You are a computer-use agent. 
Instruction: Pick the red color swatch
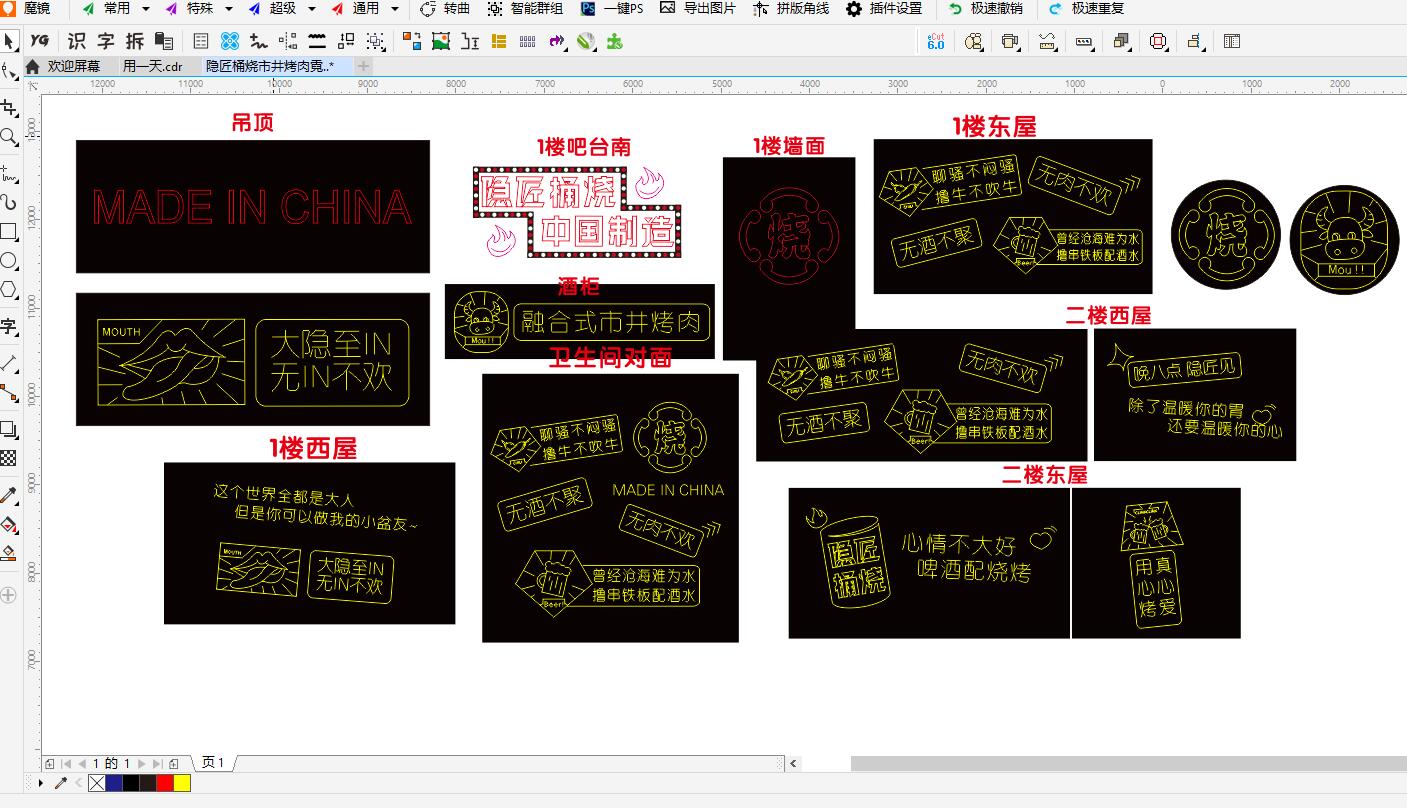(165, 783)
